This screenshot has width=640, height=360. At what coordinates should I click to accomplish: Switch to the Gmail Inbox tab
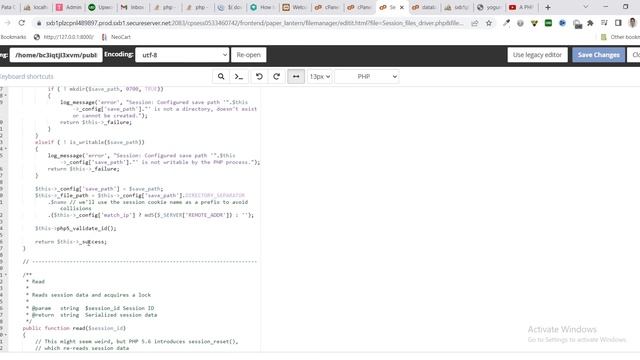coord(133,7)
